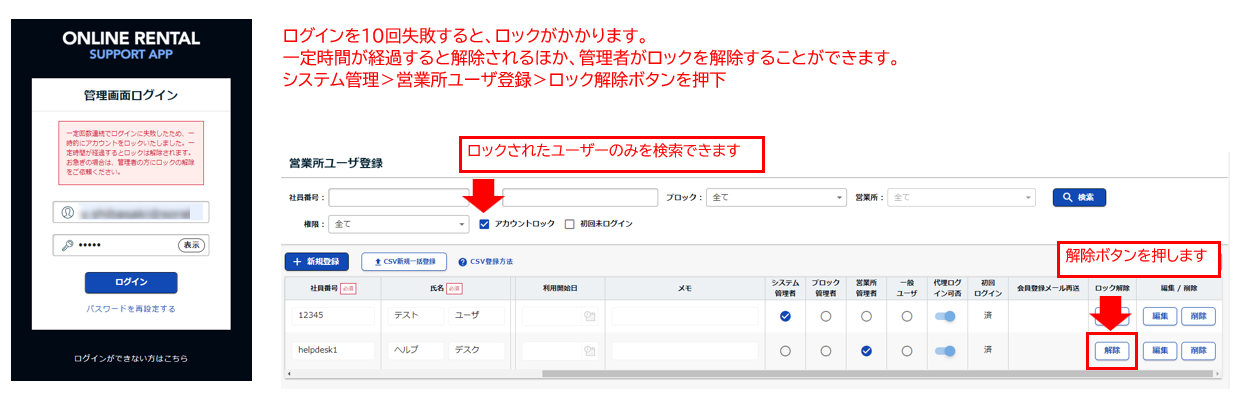Click the key icon in password field
Image resolution: width=1243 pixels, height=406 pixels.
[x=68, y=245]
